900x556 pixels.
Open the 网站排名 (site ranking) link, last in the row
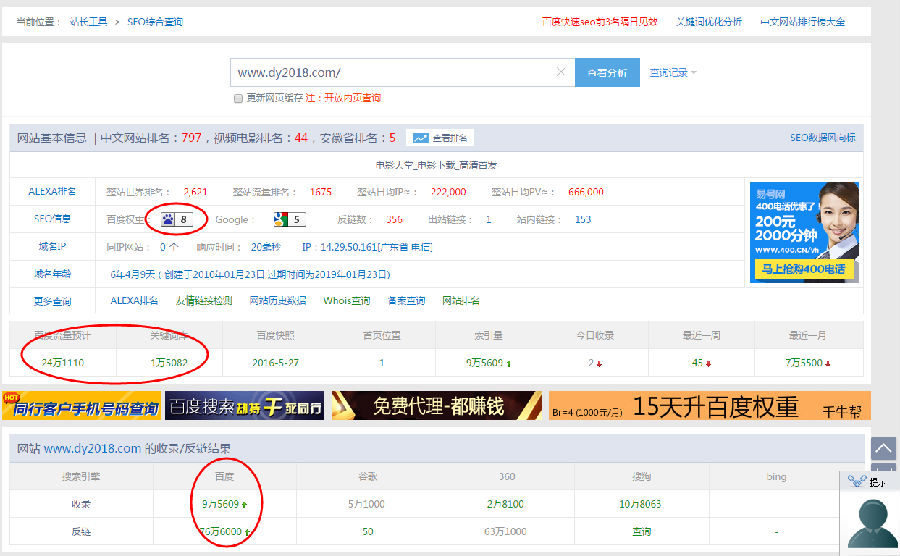461,301
